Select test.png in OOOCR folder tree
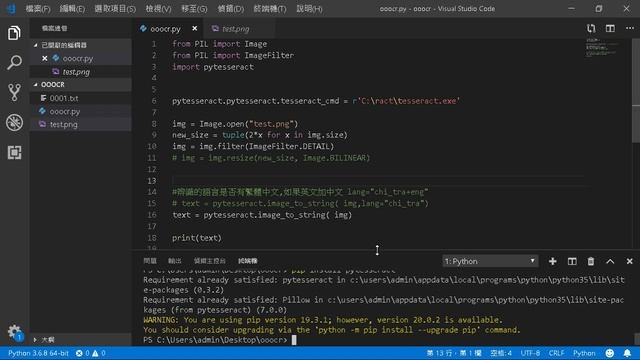This screenshot has height=360, width=640. point(81,124)
